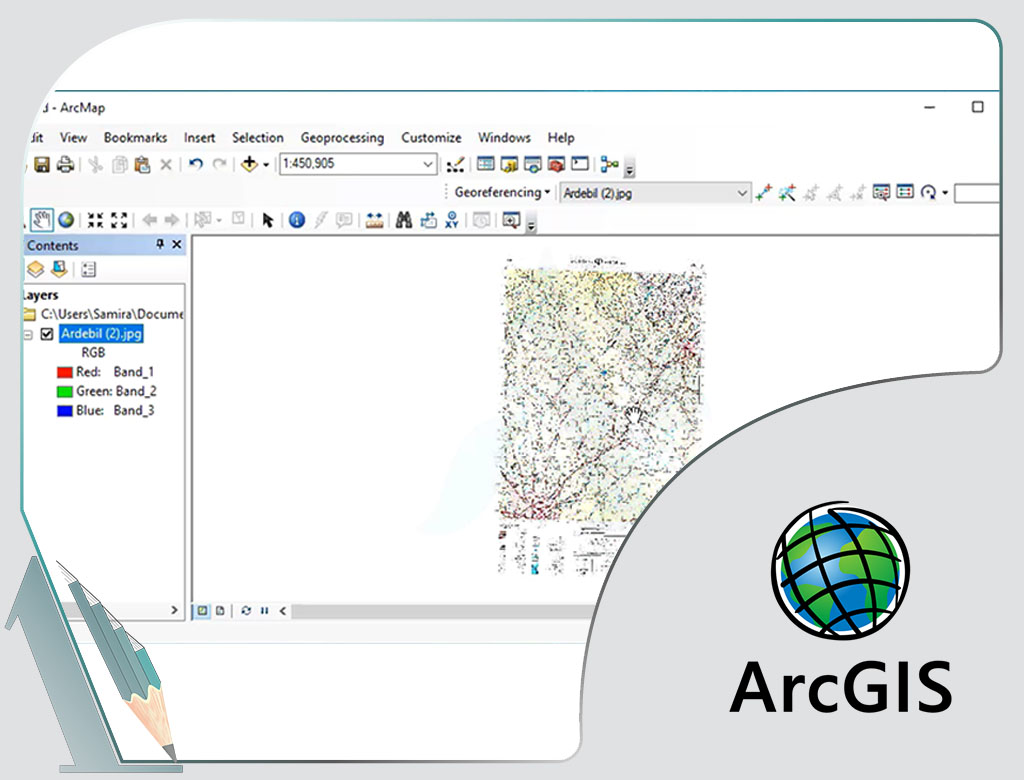Select the Measure ruler tool
1024x780 pixels.
tap(374, 220)
